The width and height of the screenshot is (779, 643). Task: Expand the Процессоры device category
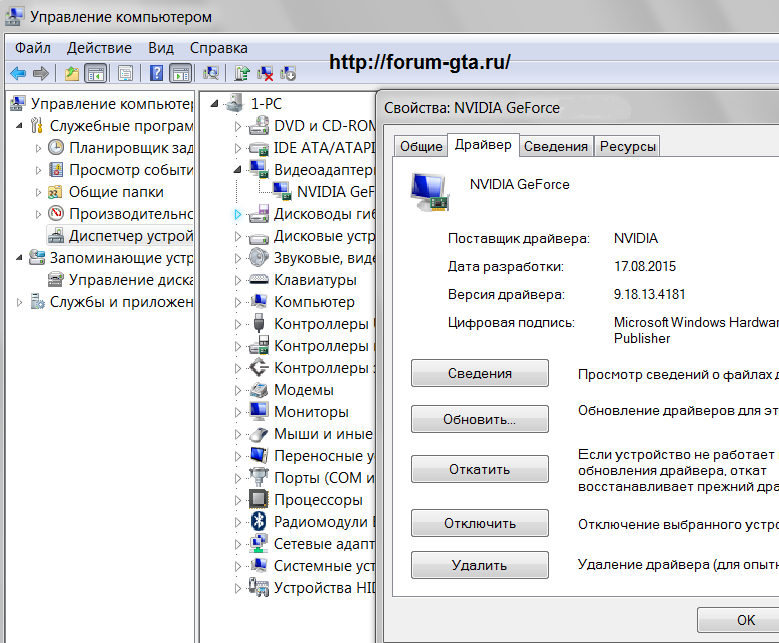(238, 500)
